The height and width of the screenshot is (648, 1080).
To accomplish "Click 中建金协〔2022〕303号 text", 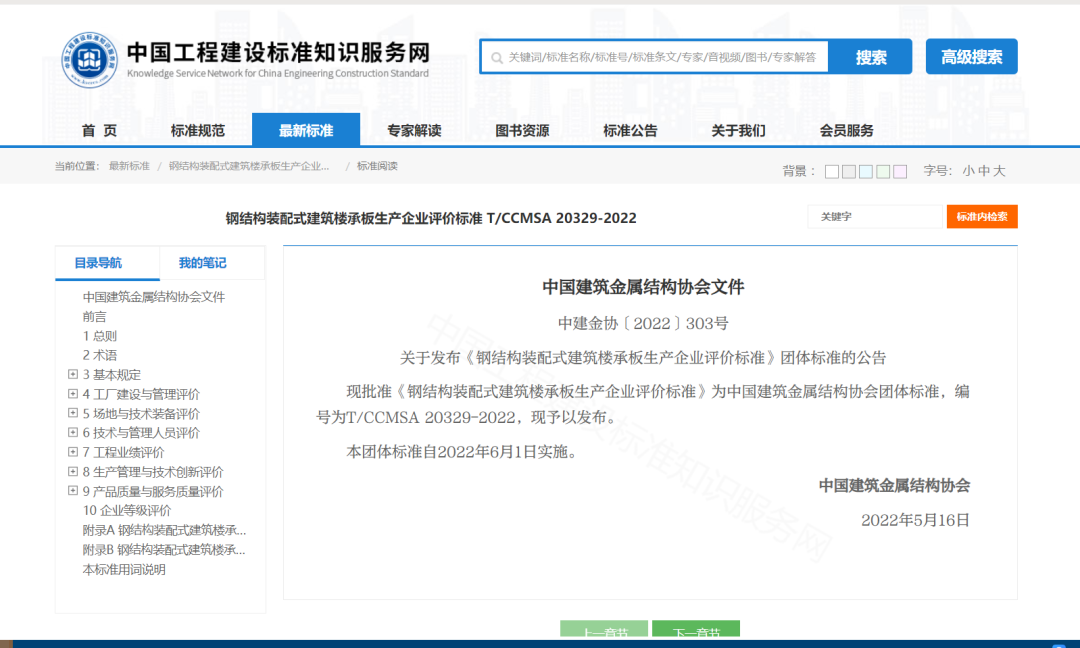I will [x=643, y=323].
